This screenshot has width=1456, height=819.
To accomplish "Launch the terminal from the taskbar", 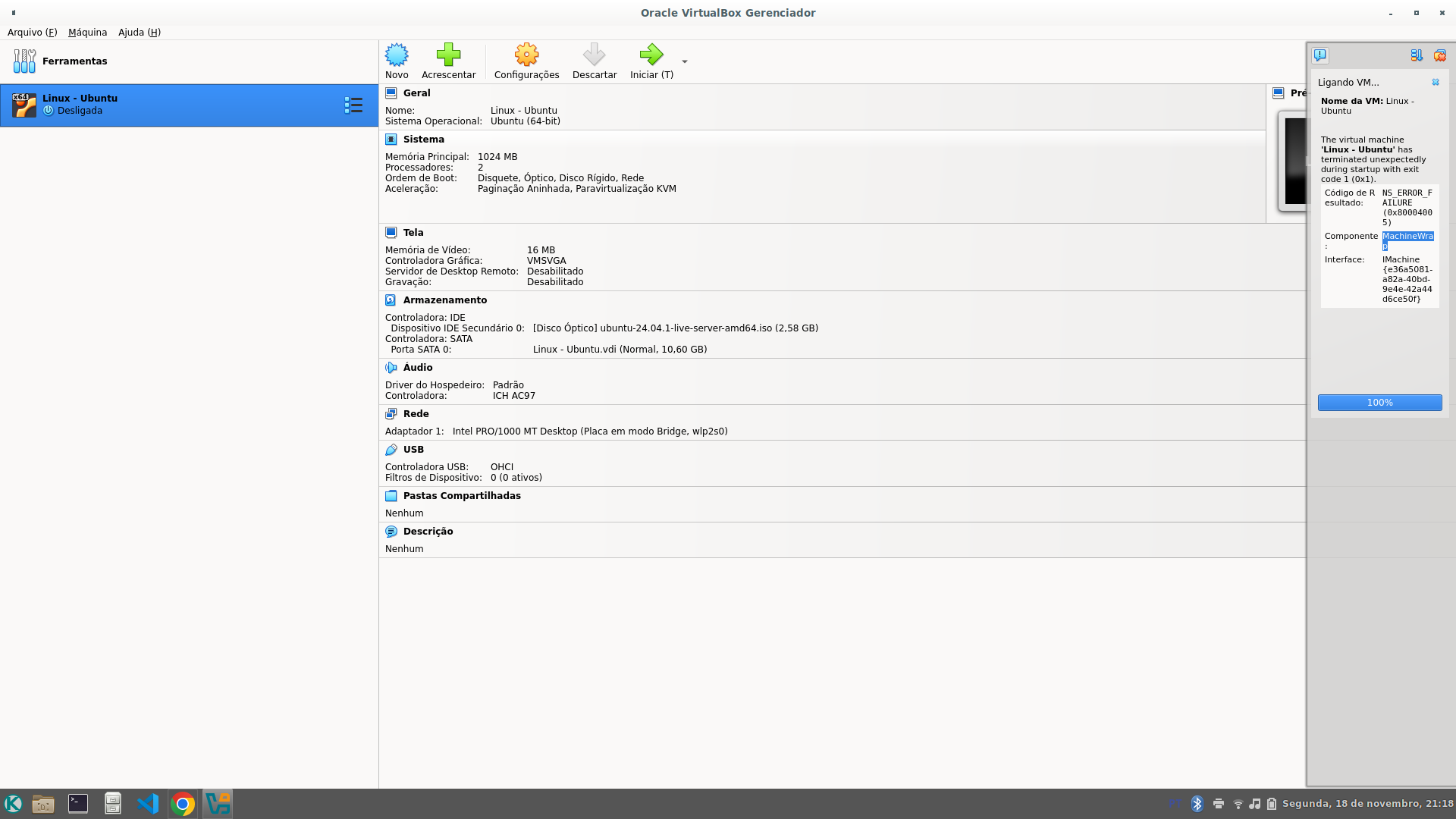I will pyautogui.click(x=78, y=804).
